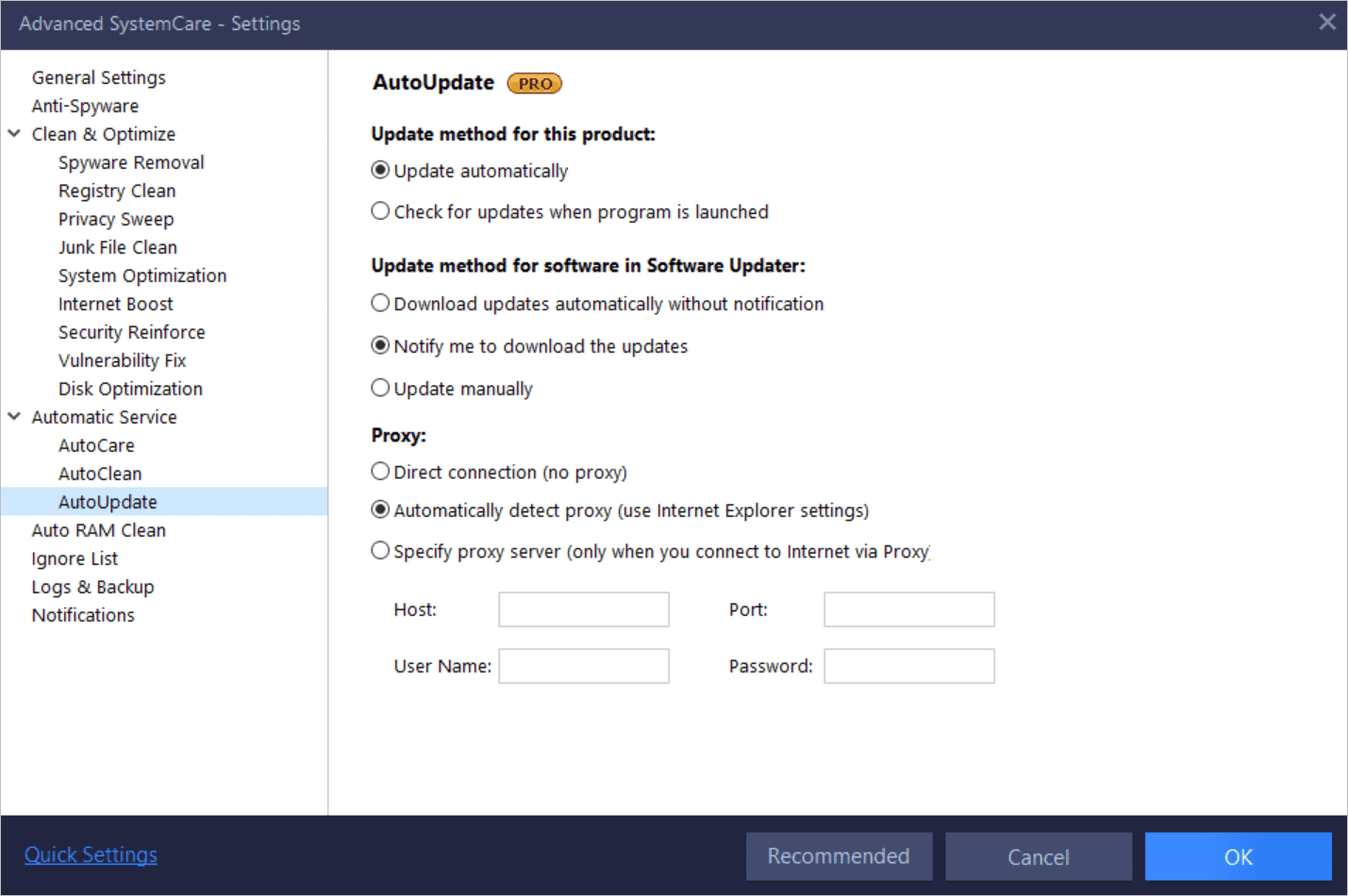
Task: Open Auto RAM Clean settings
Action: click(x=99, y=530)
